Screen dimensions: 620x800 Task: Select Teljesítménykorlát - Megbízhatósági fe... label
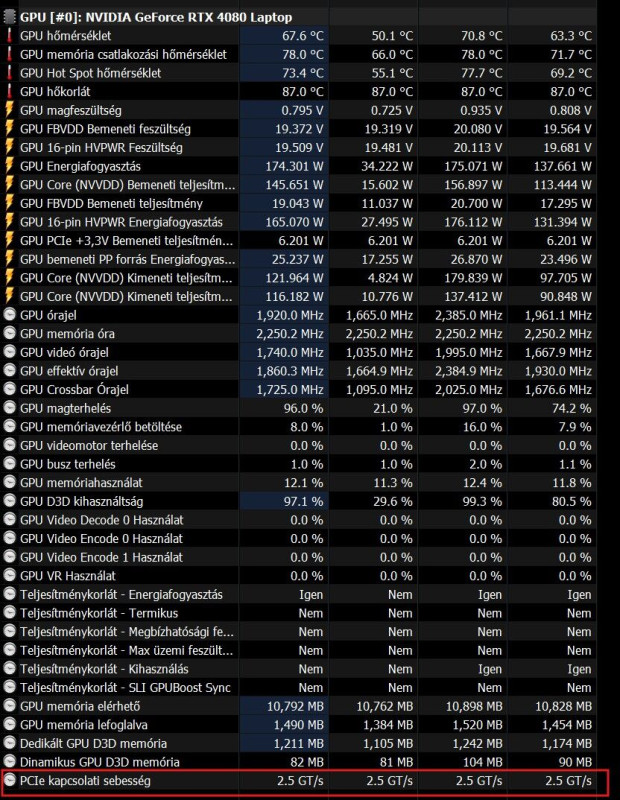point(127,632)
